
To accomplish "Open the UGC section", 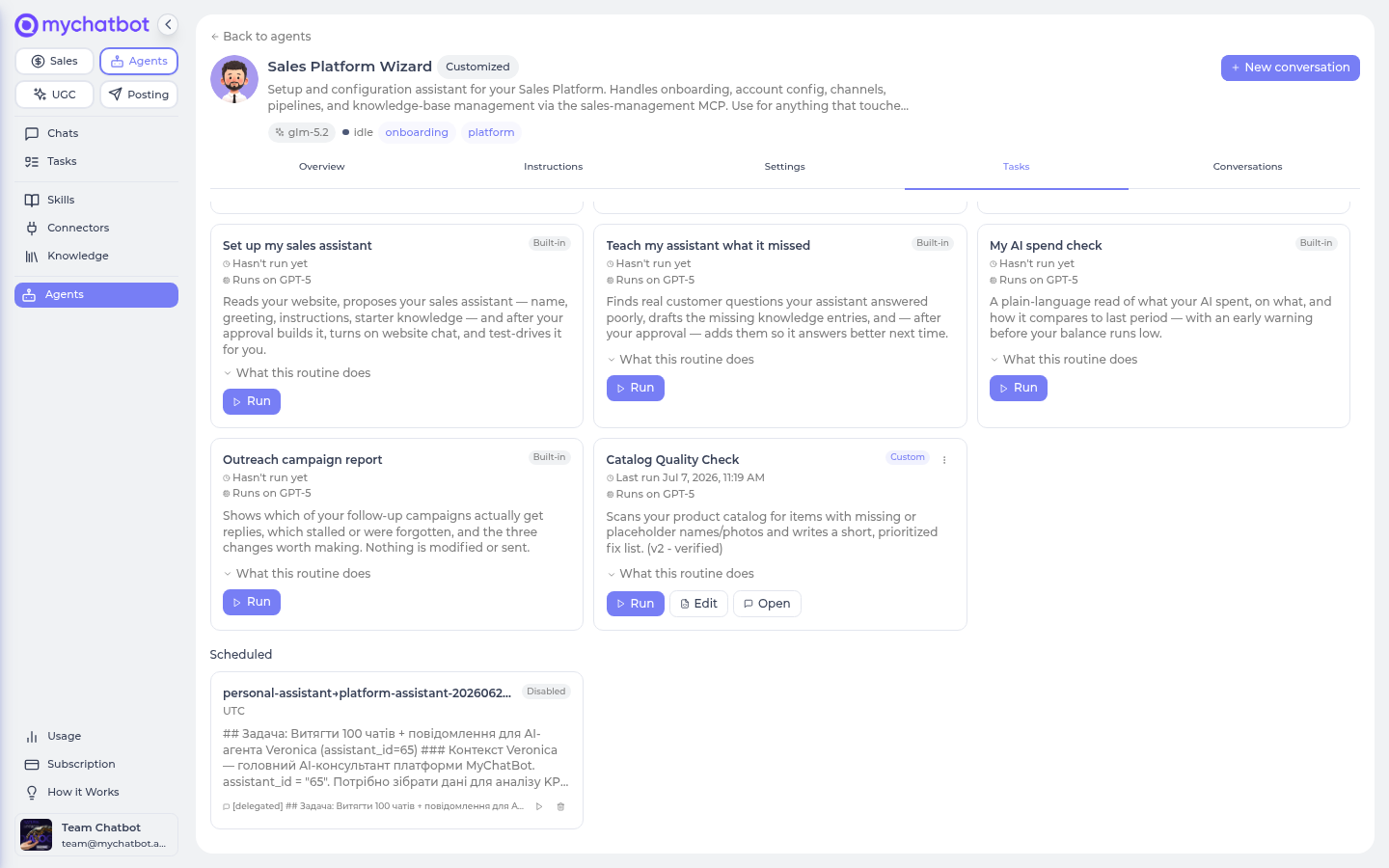I will pos(54,95).
